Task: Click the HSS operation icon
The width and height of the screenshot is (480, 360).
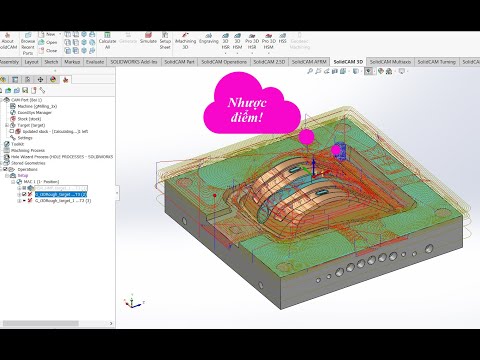Action: point(283,38)
